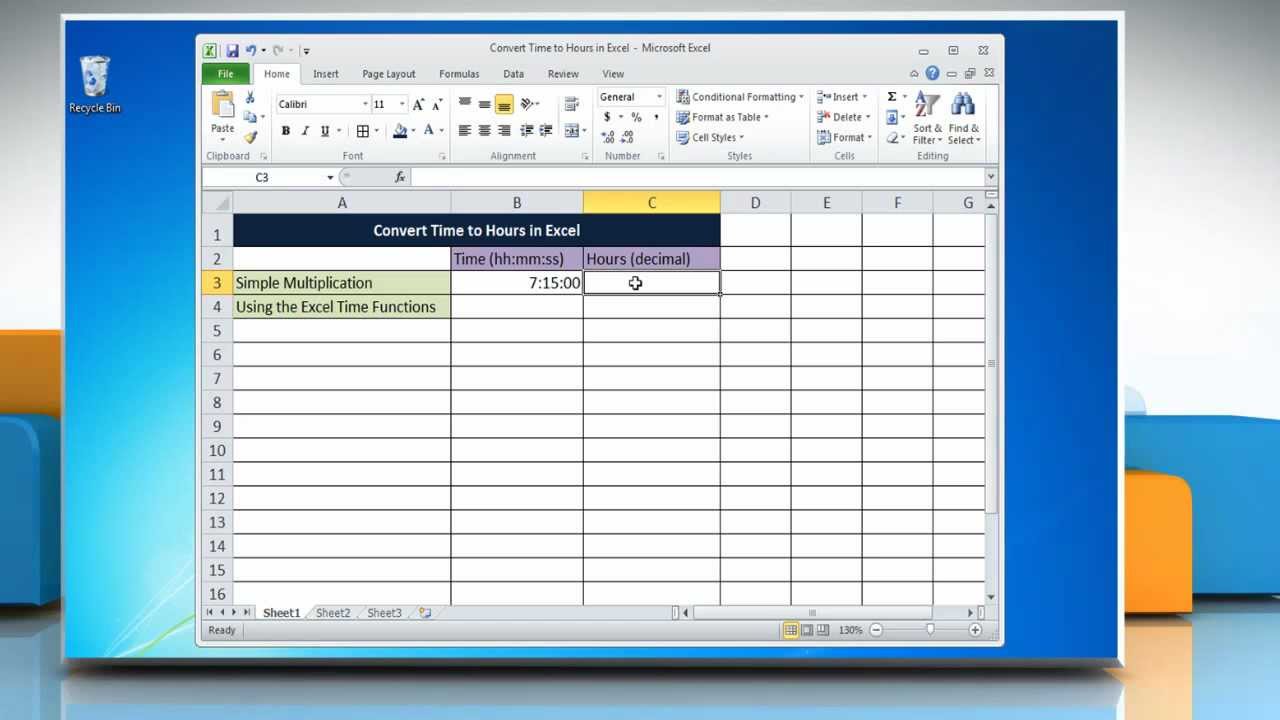Click the Insert cells button
1280x720 pixels.
[844, 97]
